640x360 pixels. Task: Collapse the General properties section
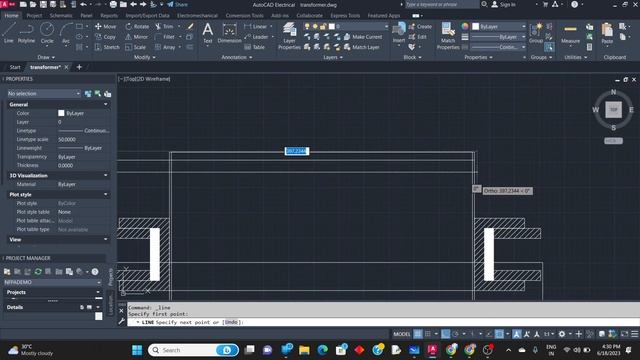(x=106, y=104)
